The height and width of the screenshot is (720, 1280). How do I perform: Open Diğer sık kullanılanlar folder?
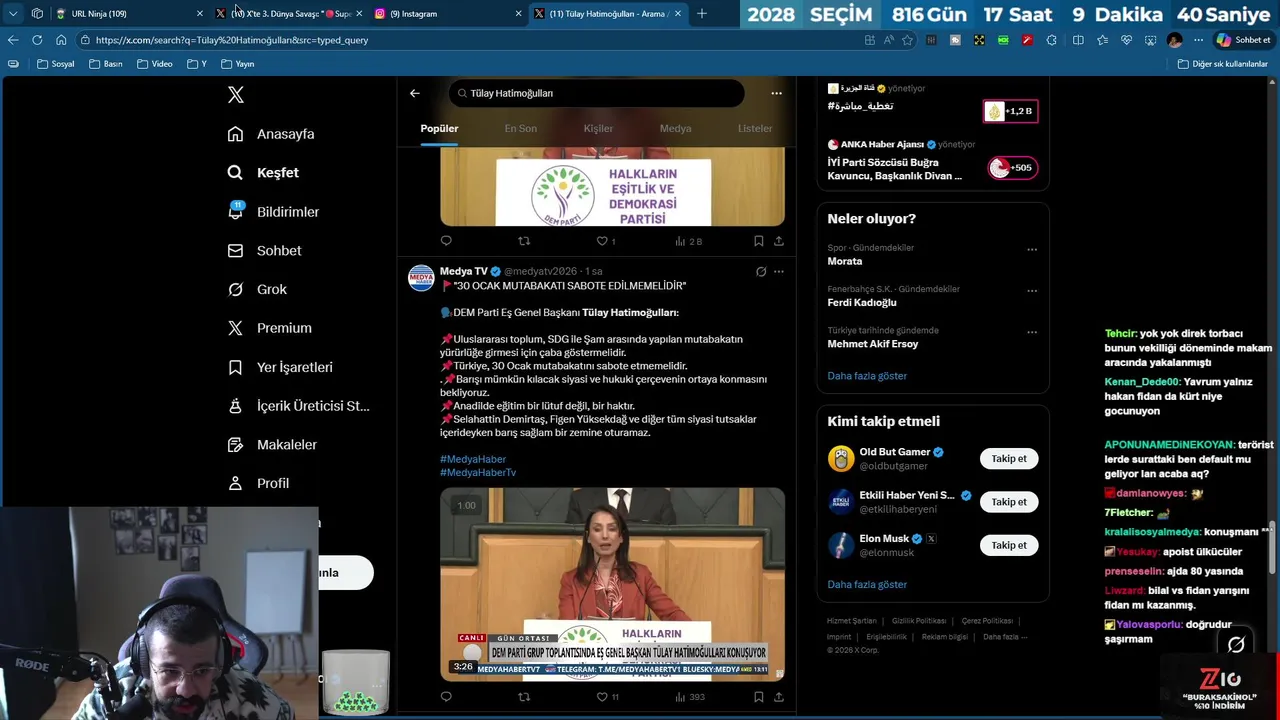coord(1222,64)
